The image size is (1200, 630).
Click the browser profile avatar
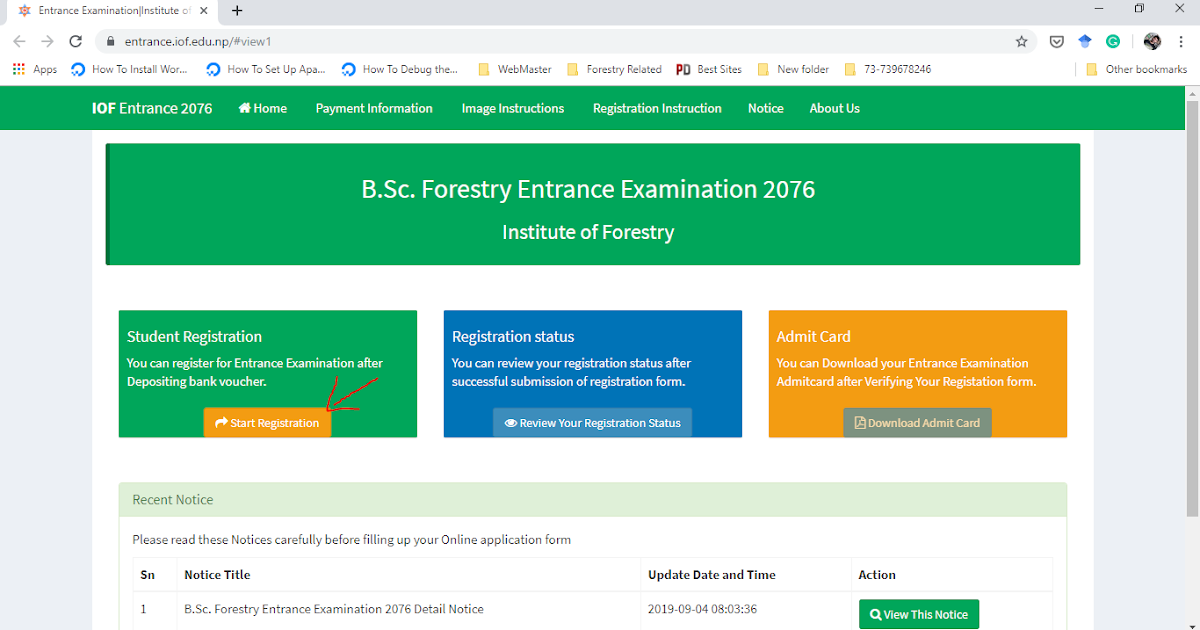(1152, 42)
